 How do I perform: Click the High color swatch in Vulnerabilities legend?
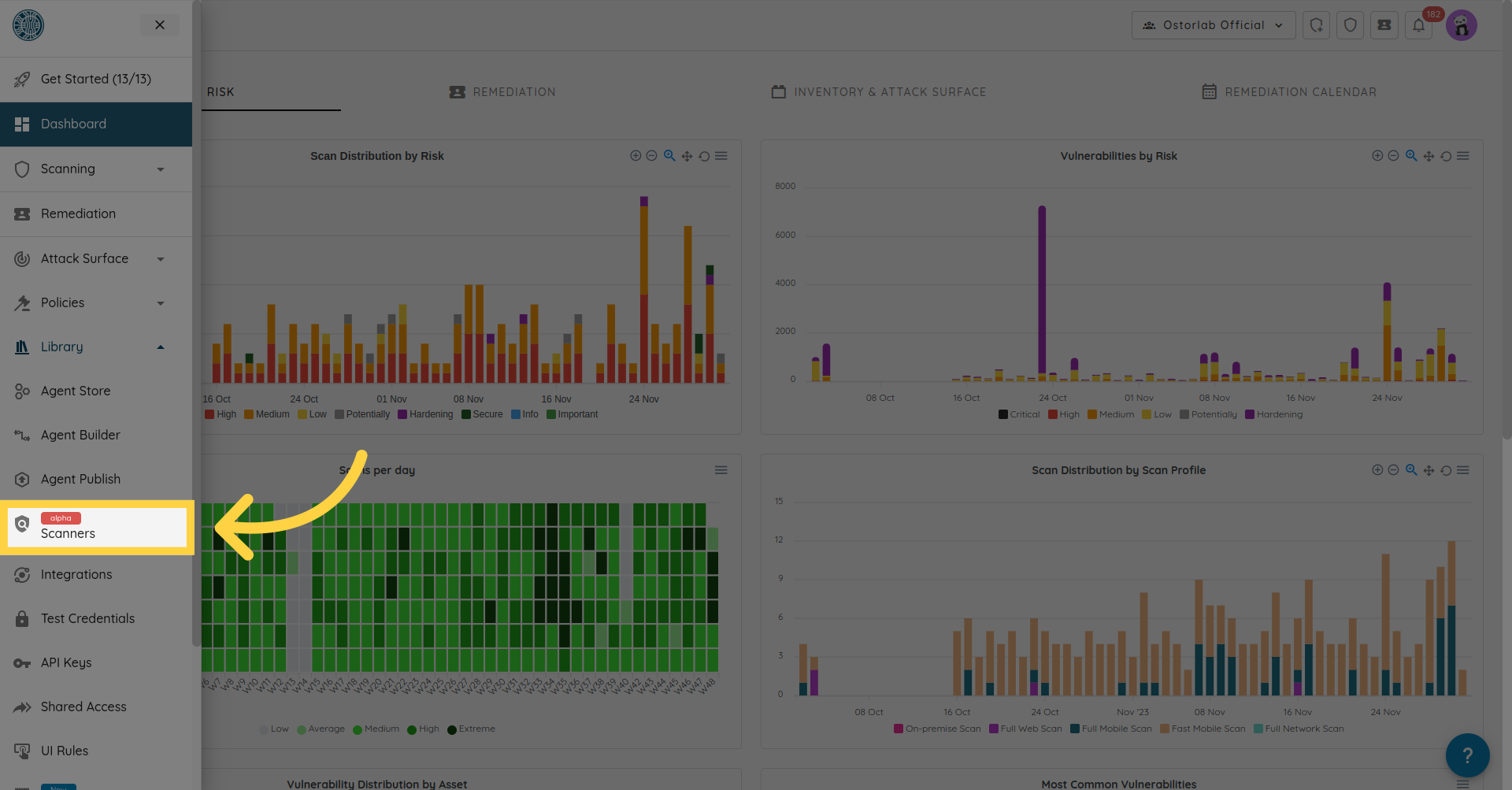(1053, 414)
